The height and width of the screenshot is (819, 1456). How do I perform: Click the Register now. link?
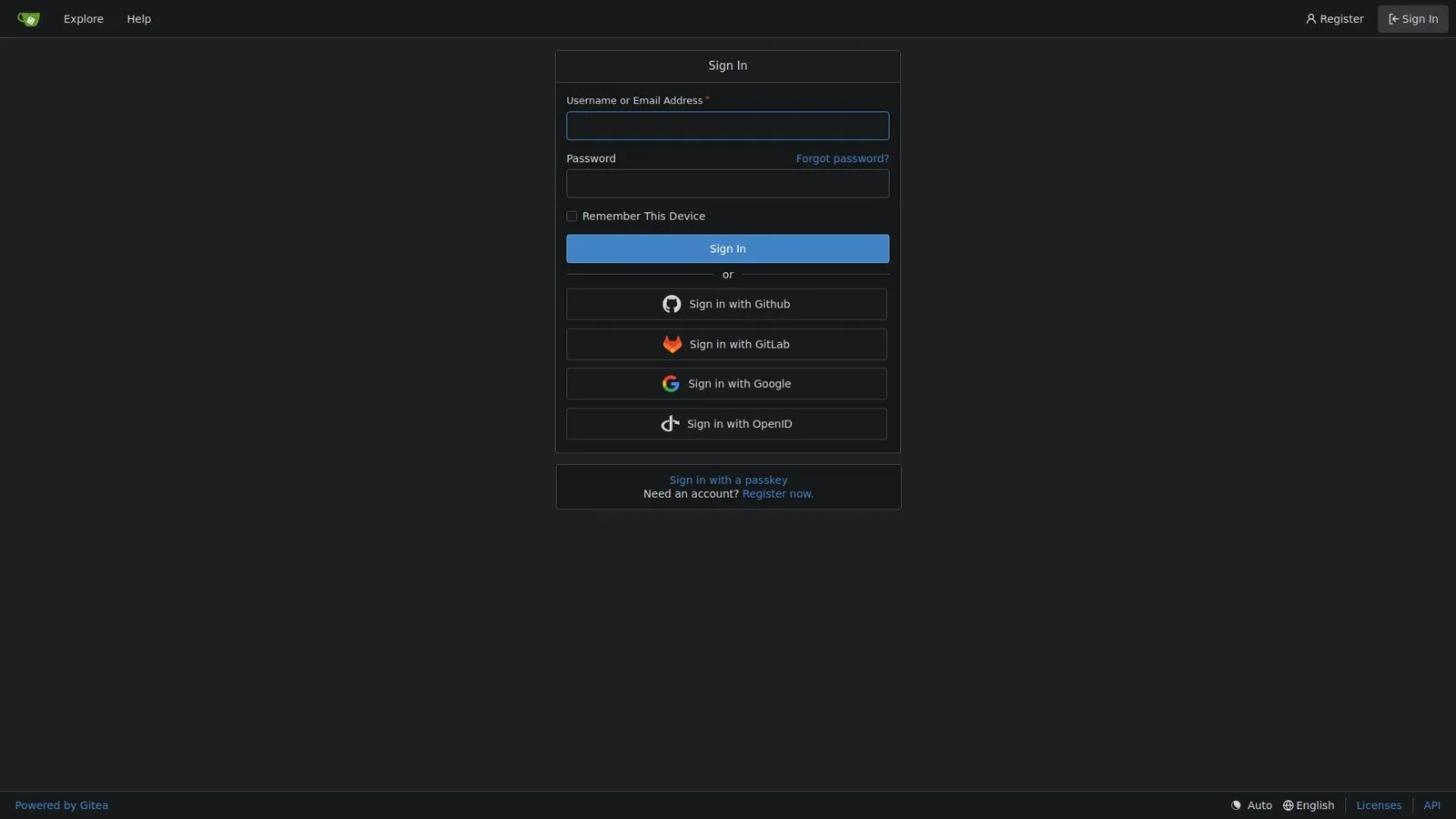(778, 494)
